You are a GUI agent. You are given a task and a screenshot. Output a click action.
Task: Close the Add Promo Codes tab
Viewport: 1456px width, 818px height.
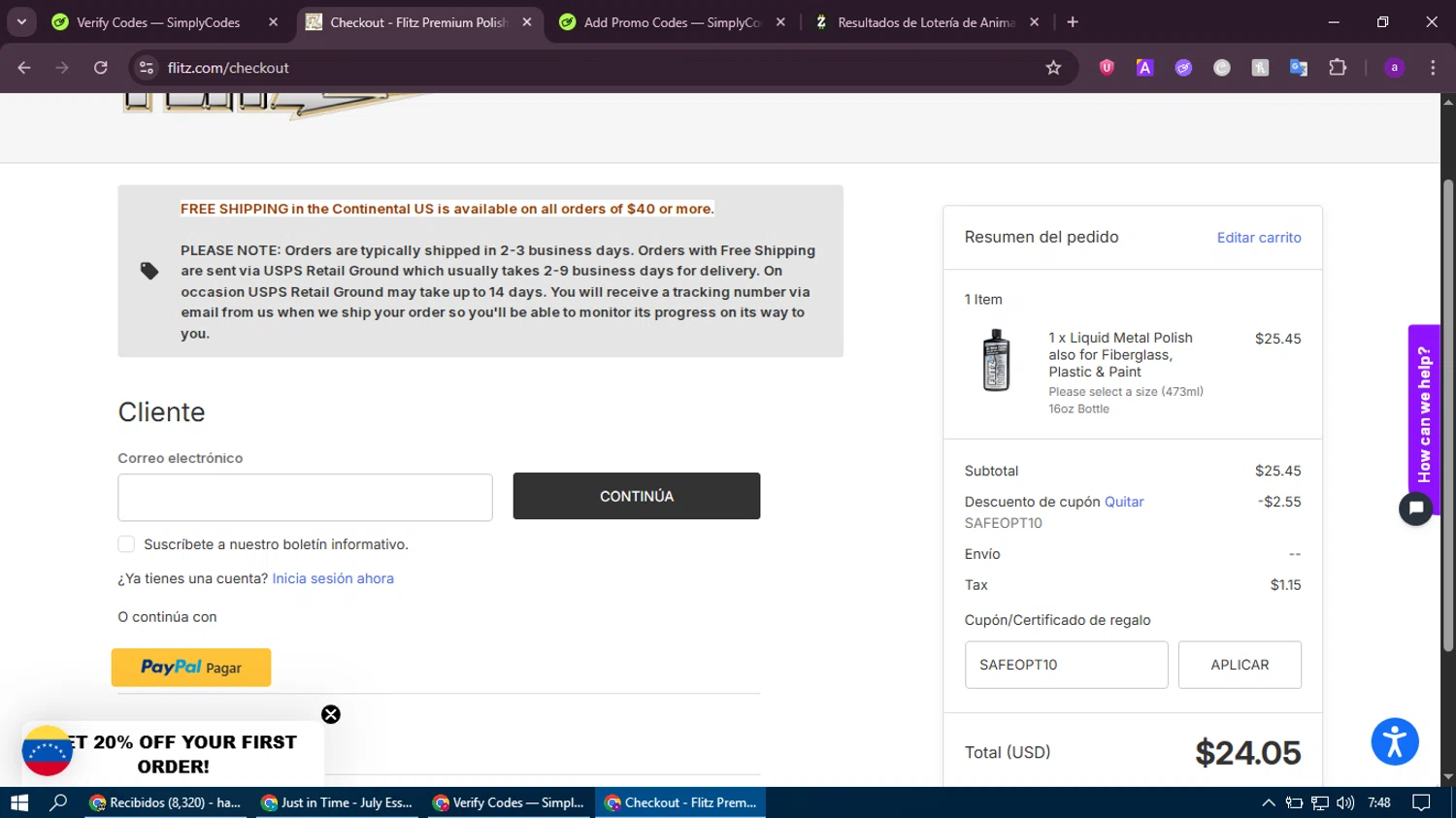[x=780, y=22]
